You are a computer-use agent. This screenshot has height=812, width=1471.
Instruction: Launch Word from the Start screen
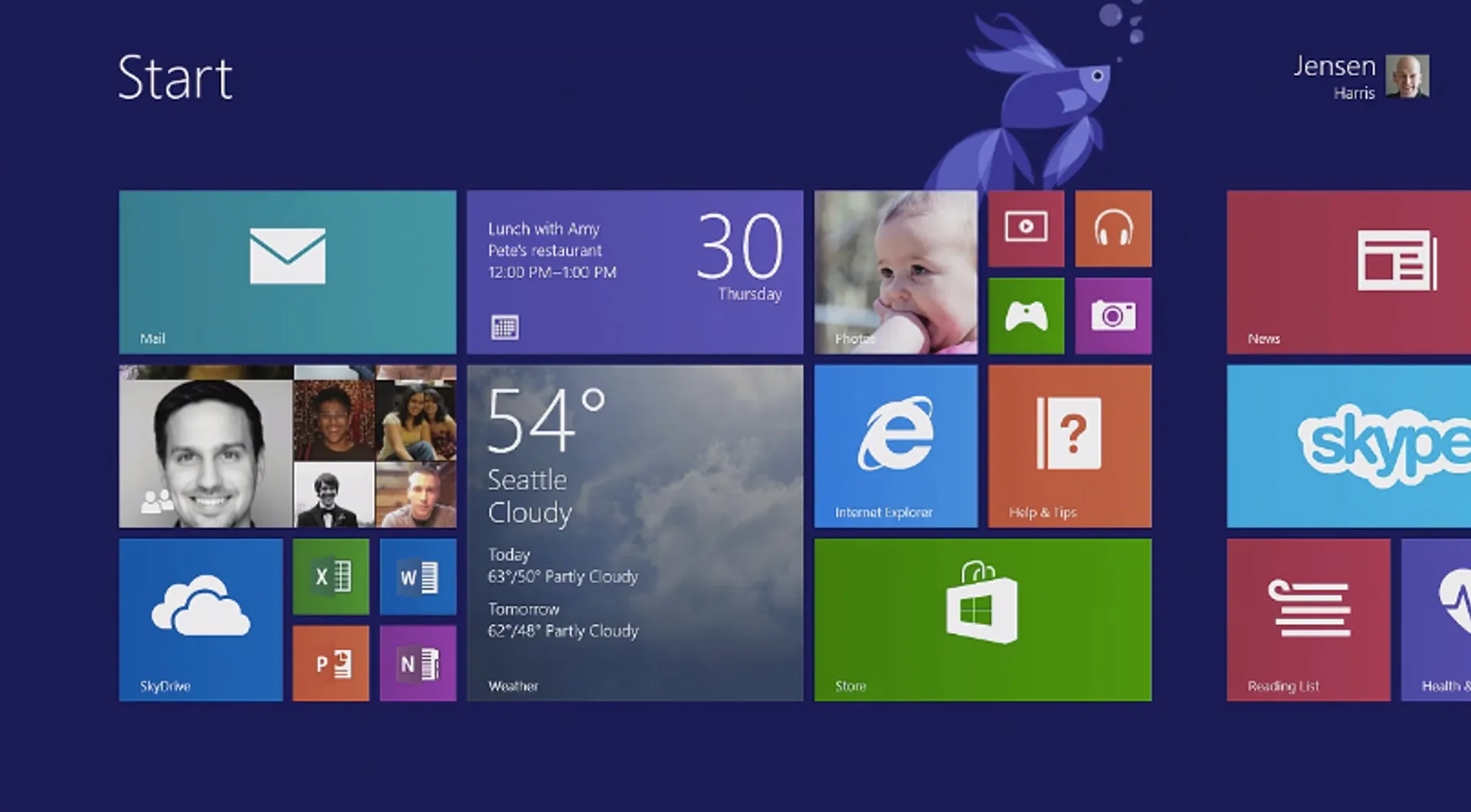pos(418,578)
